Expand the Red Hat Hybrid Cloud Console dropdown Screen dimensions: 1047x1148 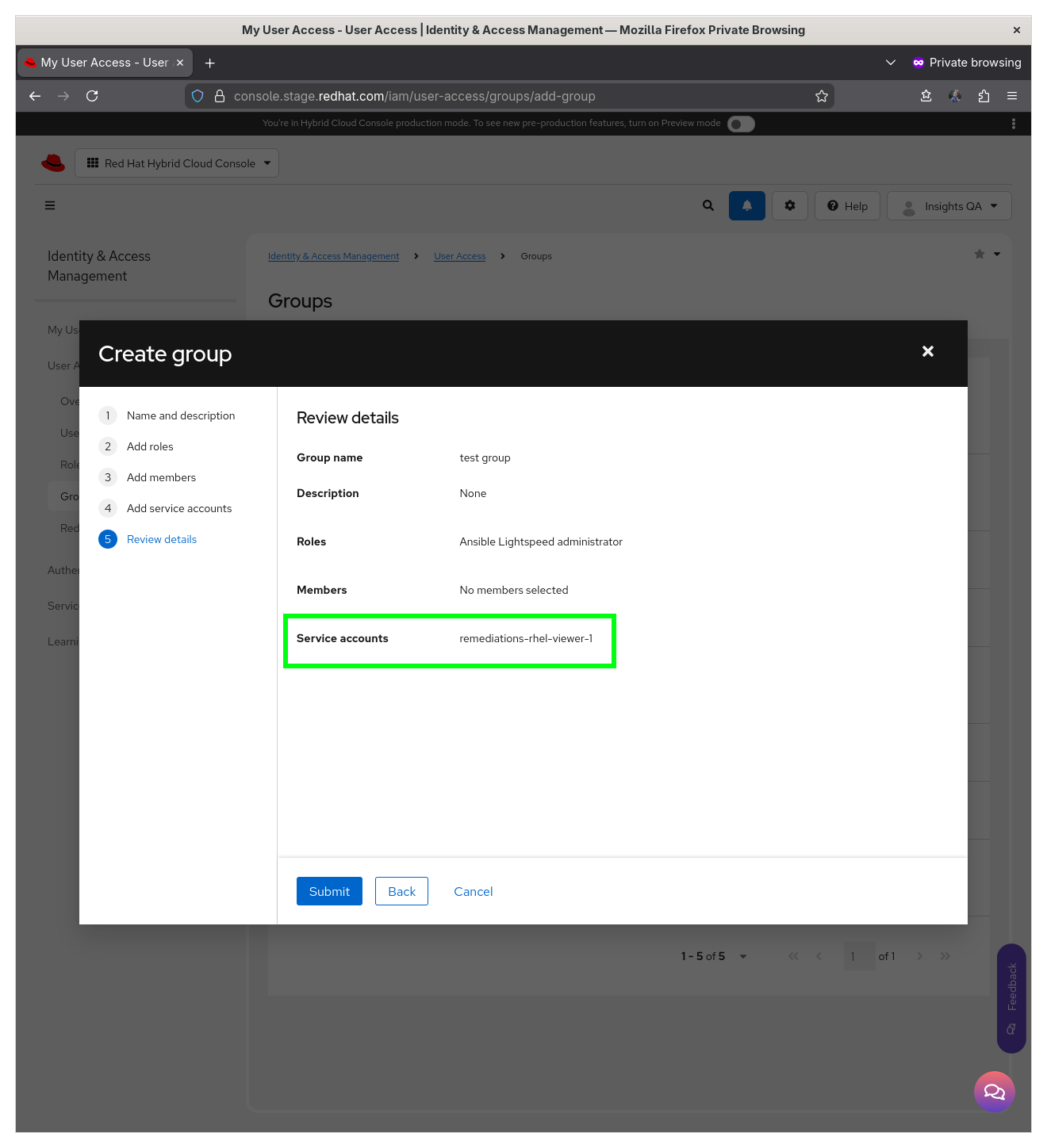177,163
